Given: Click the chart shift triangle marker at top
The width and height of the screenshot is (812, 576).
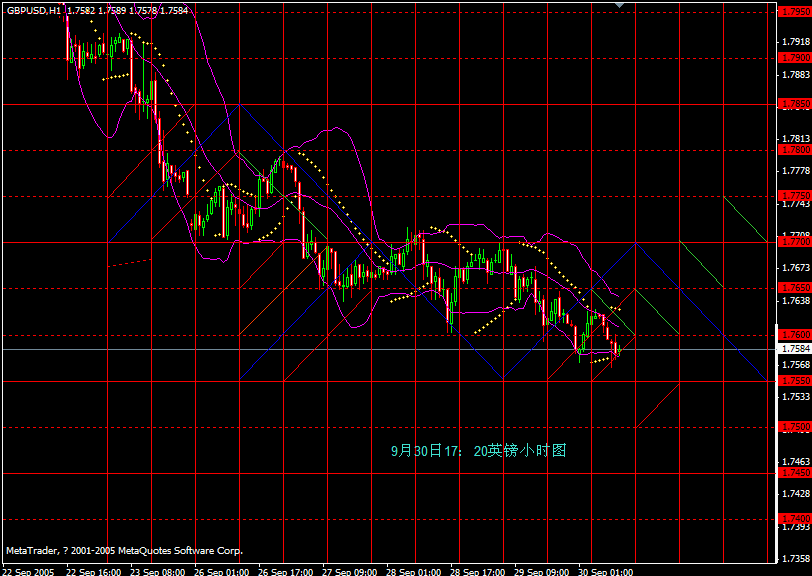Looking at the screenshot, I should tap(619, 5).
